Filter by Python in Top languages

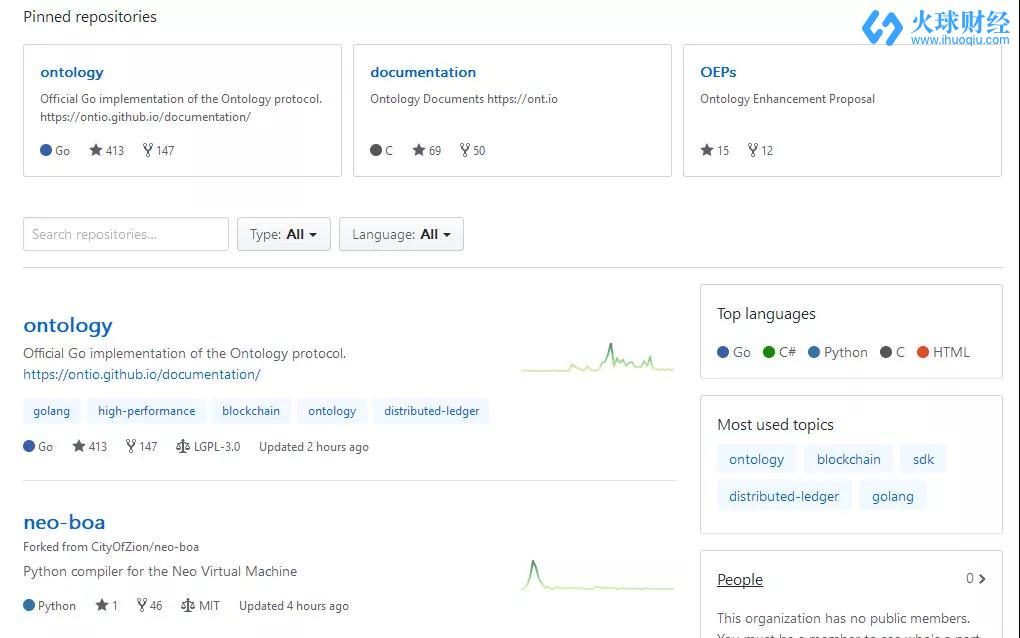point(838,352)
